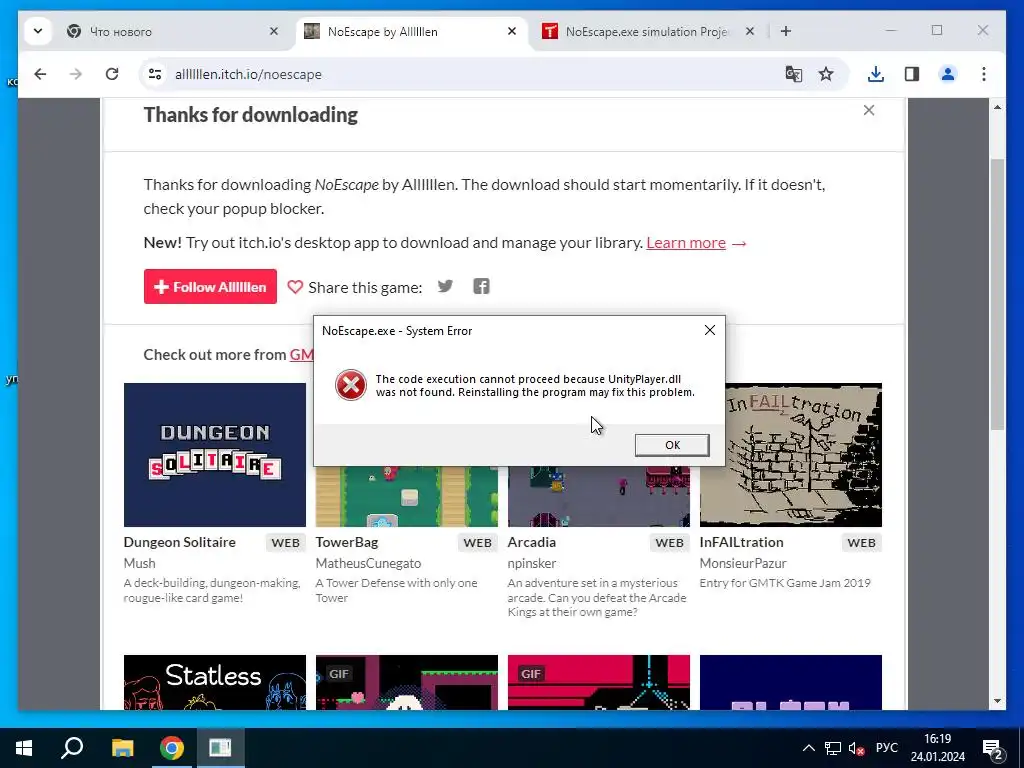Open the pink GIF game thumbnail in second row
Viewport: 1024px width, 768px height.
[x=598, y=682]
